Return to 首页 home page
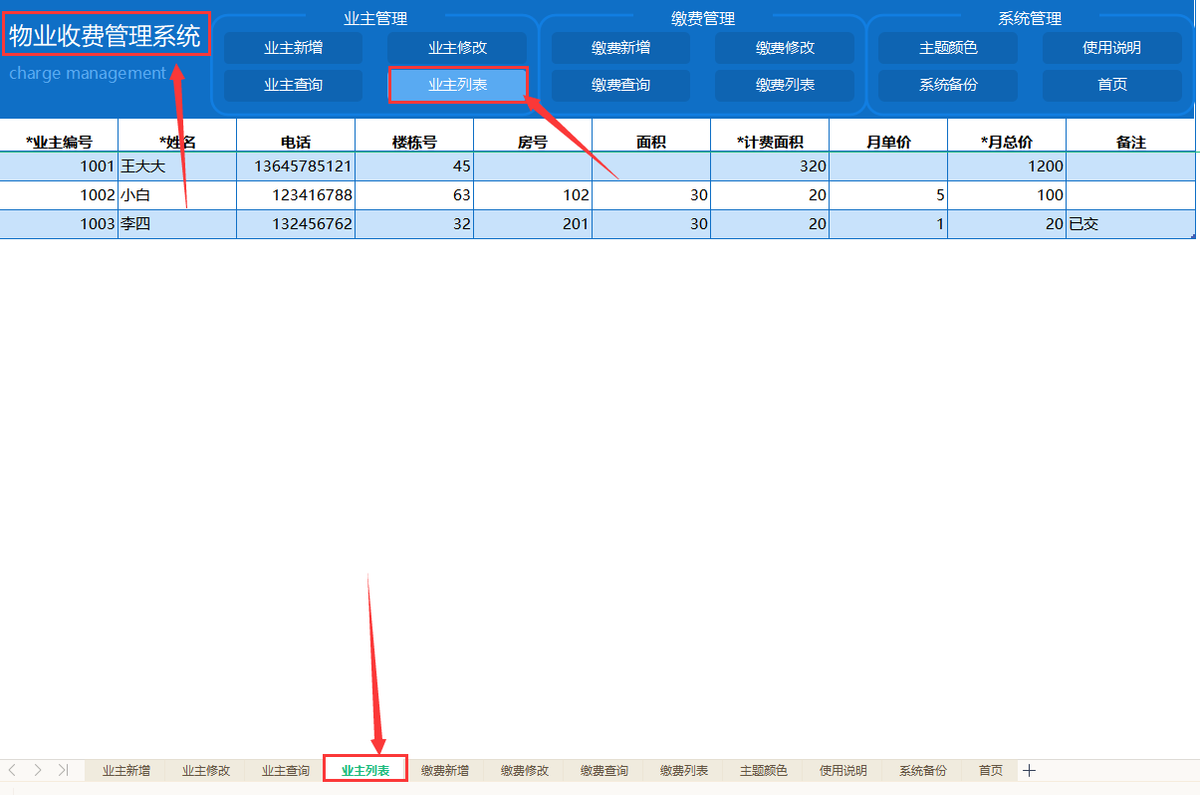1200x795 pixels. 1111,85
